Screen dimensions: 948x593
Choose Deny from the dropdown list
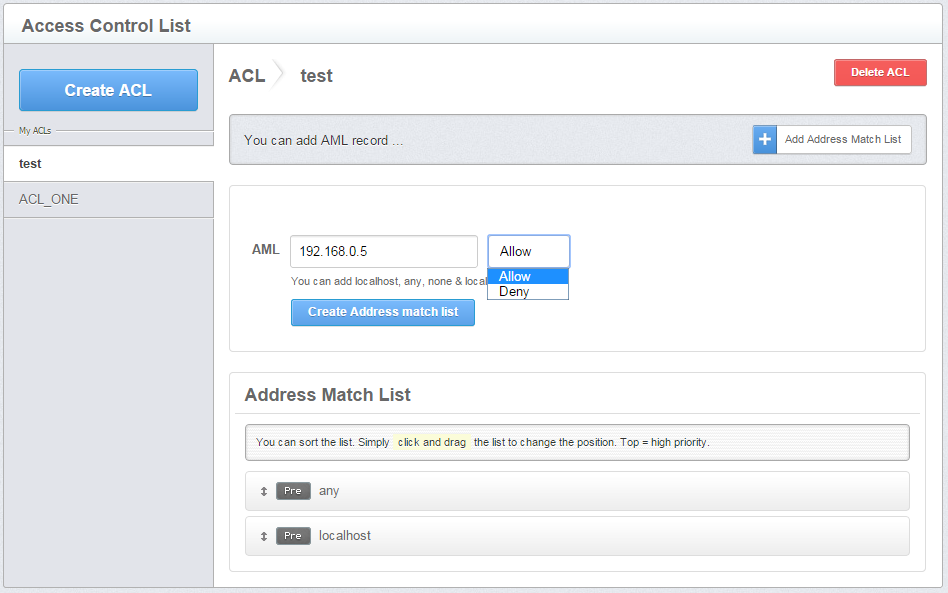click(515, 292)
